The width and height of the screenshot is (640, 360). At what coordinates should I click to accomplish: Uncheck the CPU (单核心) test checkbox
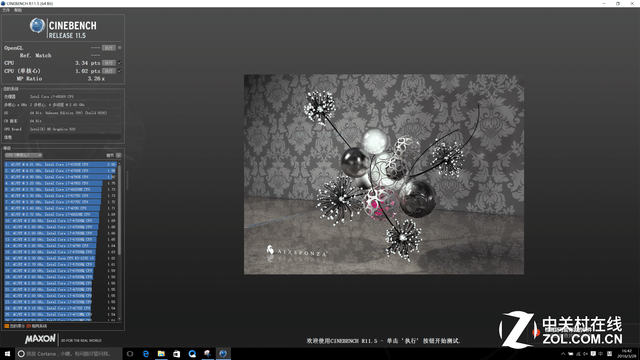120,71
